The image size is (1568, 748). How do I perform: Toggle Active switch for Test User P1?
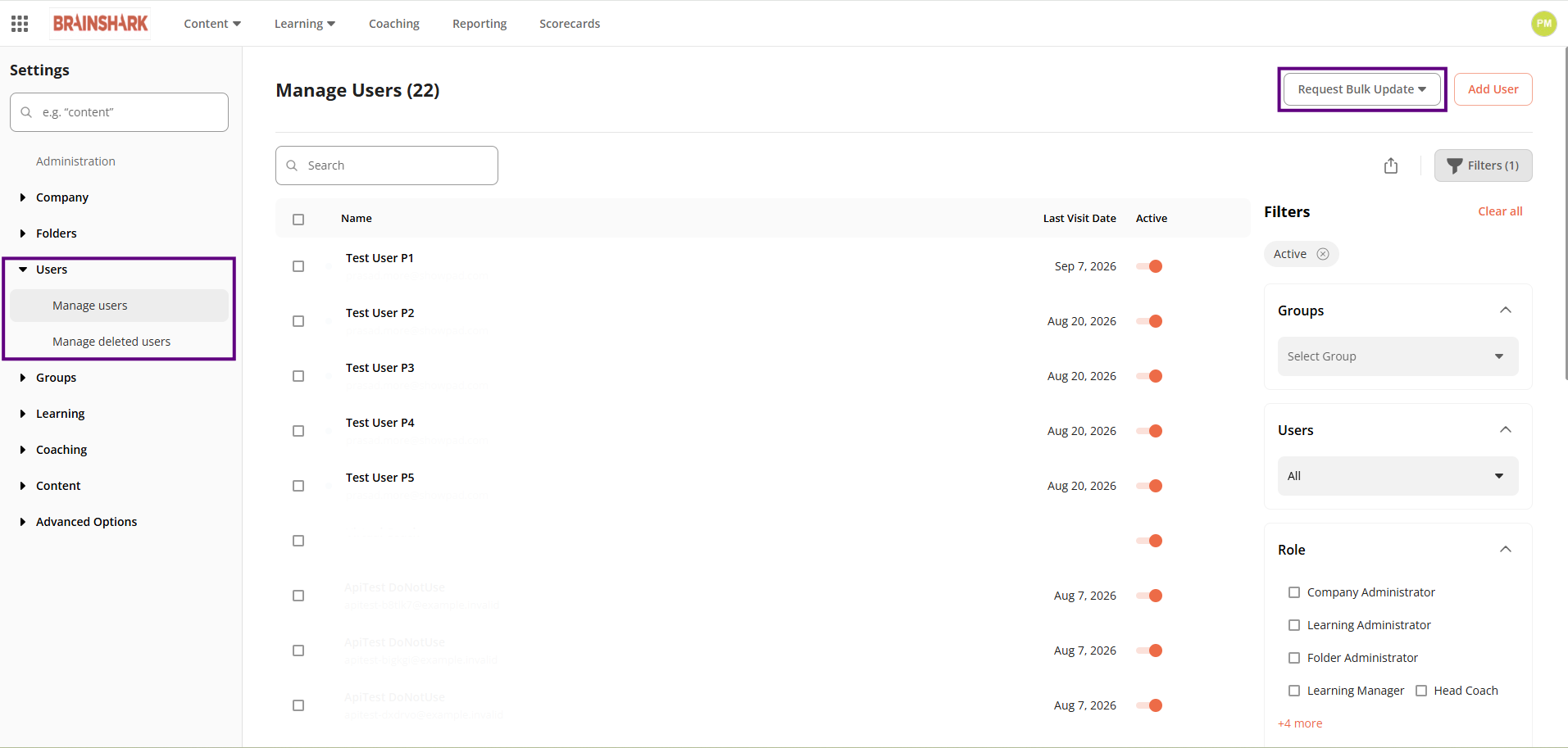coord(1149,266)
